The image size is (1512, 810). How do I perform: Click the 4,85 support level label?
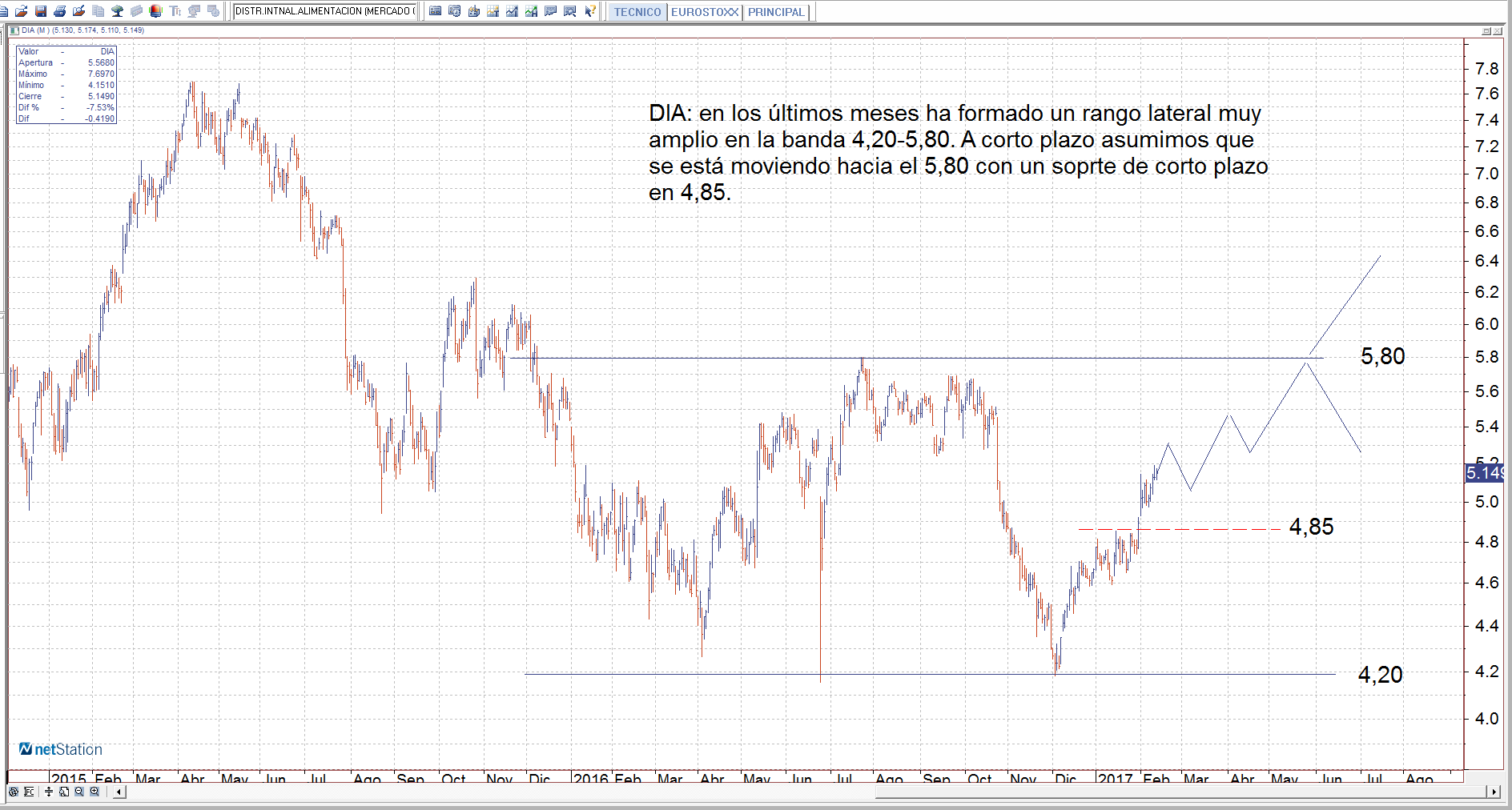[x=1311, y=527]
